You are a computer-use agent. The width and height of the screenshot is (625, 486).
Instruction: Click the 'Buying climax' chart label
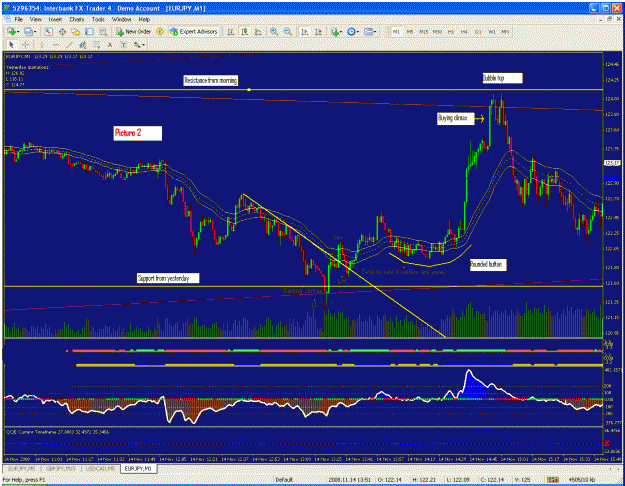[x=456, y=118]
